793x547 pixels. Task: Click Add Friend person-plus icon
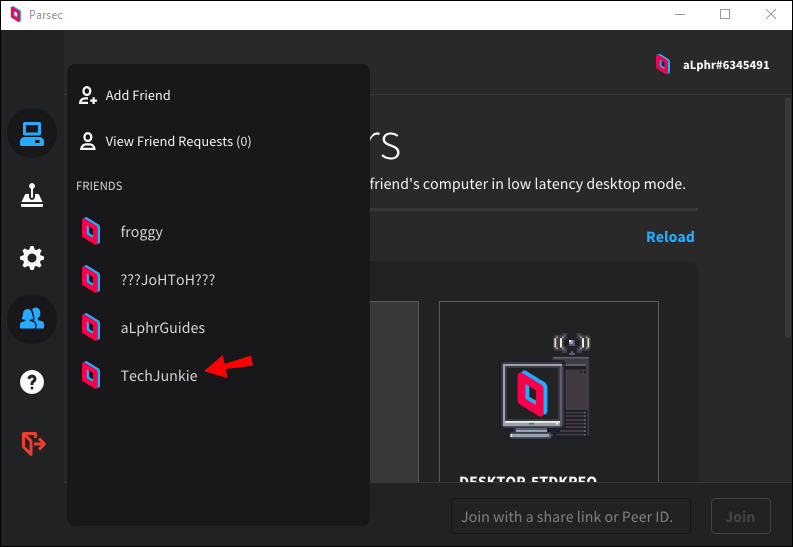coord(87,95)
